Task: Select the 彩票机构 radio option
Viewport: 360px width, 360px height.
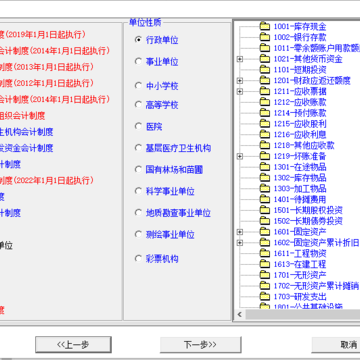Action: [138, 258]
